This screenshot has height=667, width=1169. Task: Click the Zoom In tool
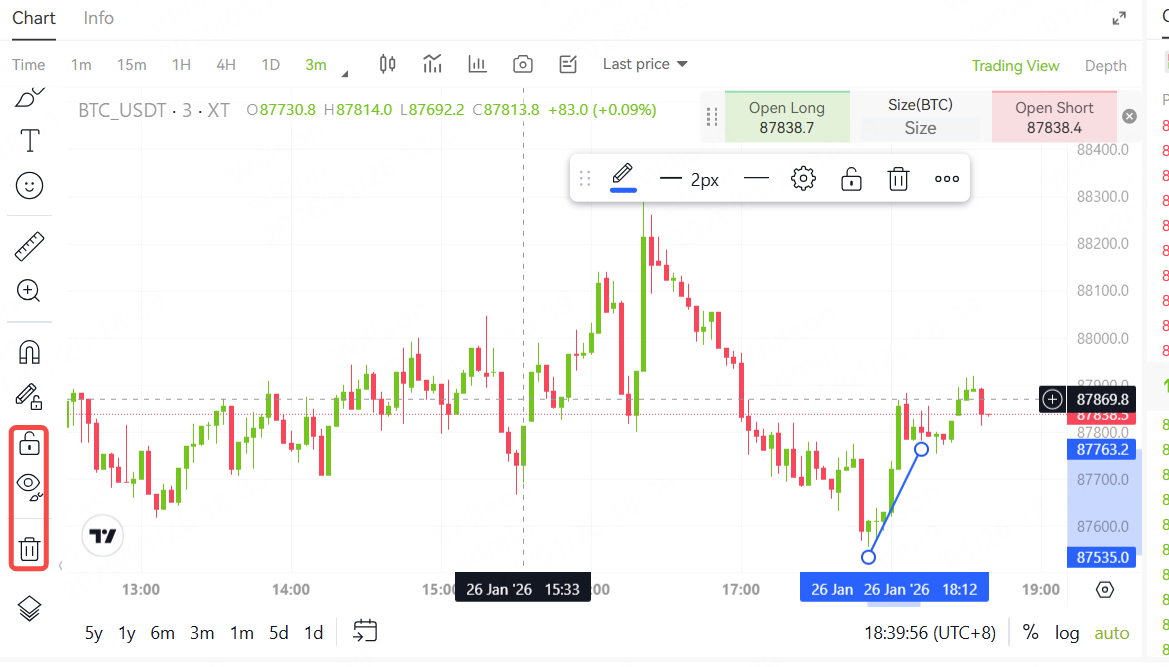[x=30, y=291]
